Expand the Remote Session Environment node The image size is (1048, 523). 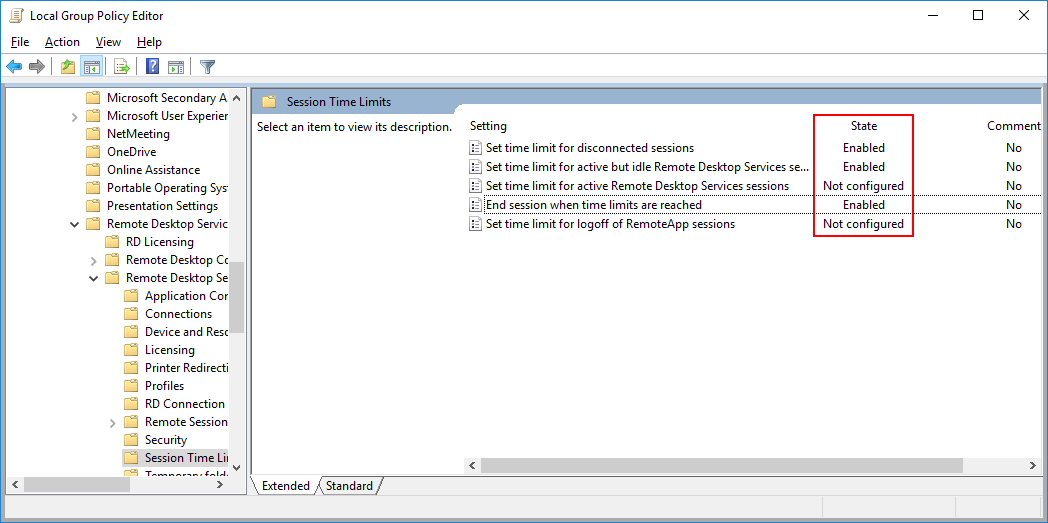tap(112, 422)
